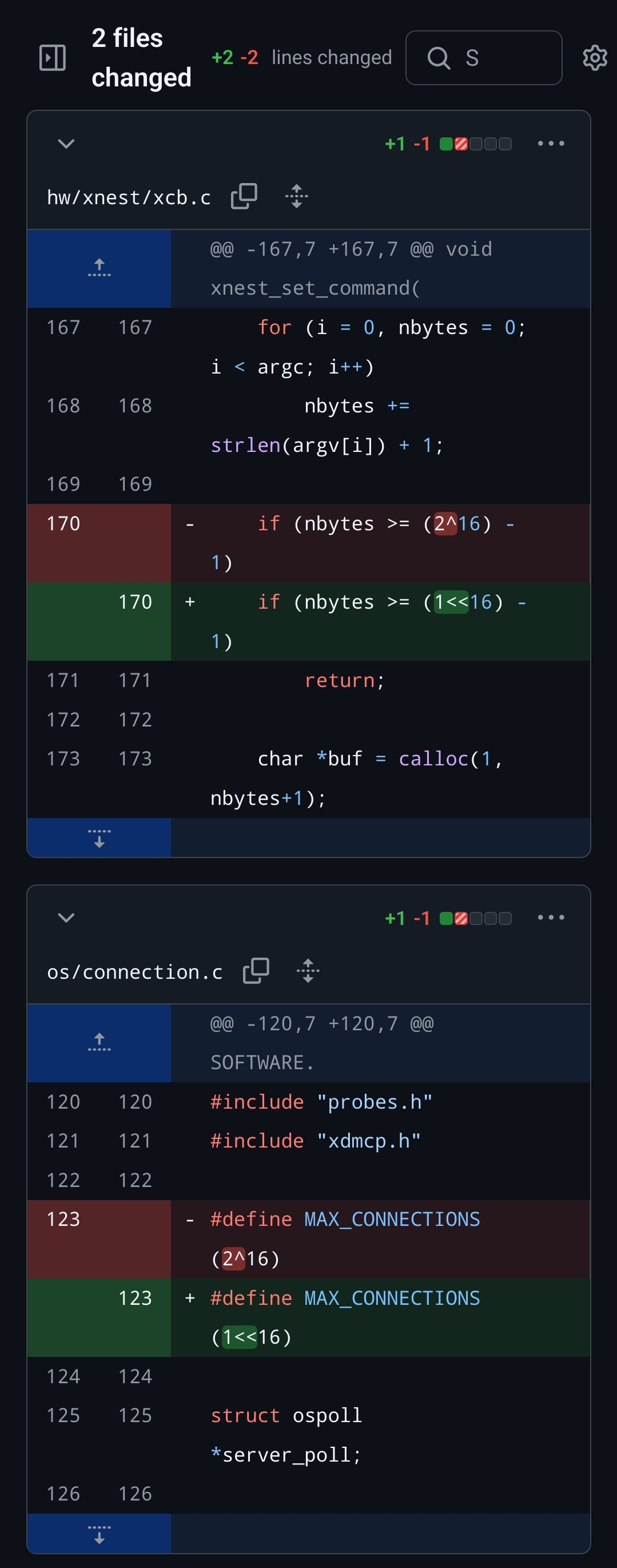The height and width of the screenshot is (1568, 617).
Task: Expand all lines in hw/xnest/xcb.c
Action: coord(296,197)
